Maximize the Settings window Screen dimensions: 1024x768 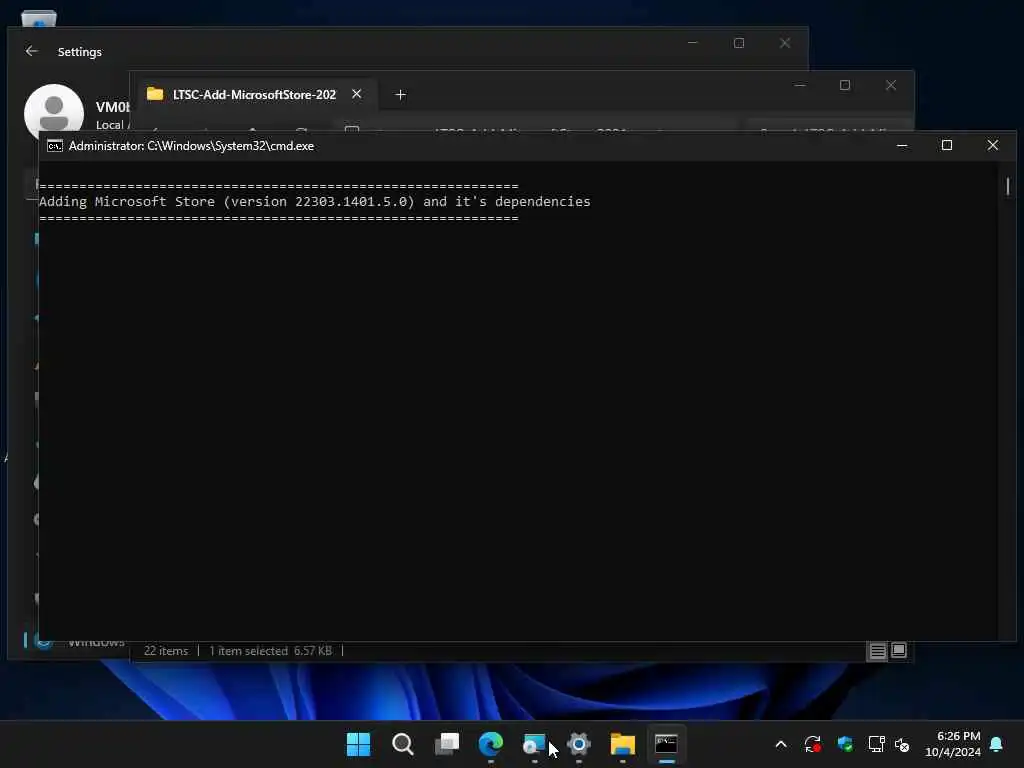point(739,43)
